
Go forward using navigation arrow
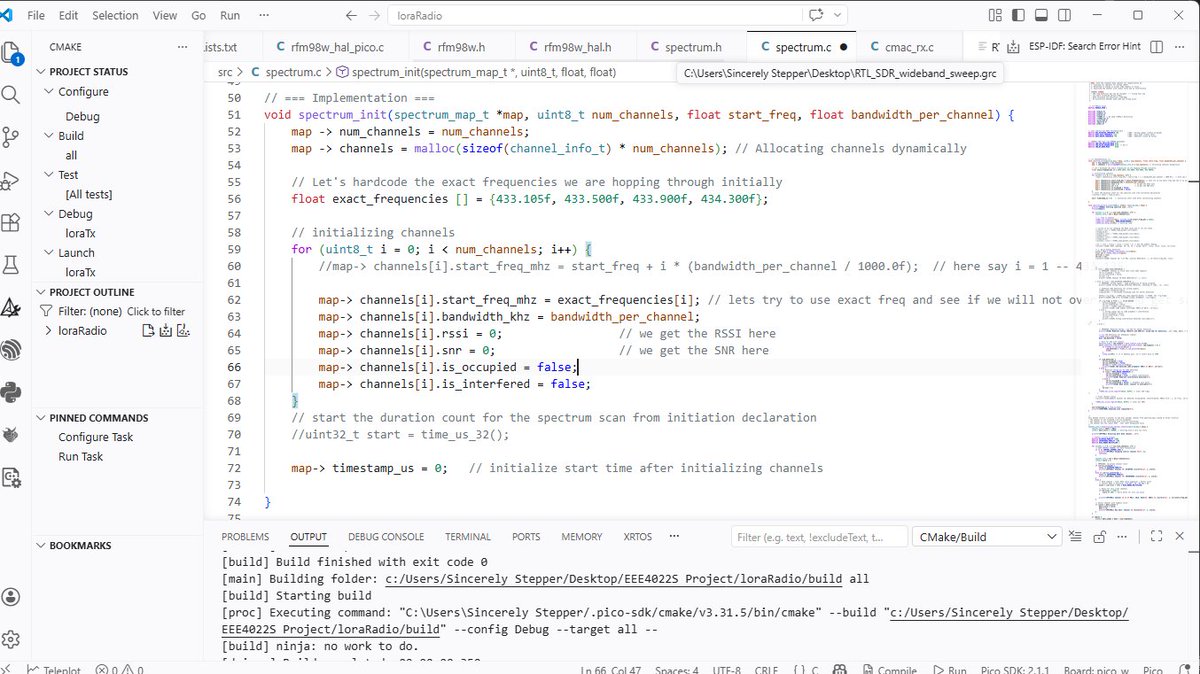(x=375, y=16)
